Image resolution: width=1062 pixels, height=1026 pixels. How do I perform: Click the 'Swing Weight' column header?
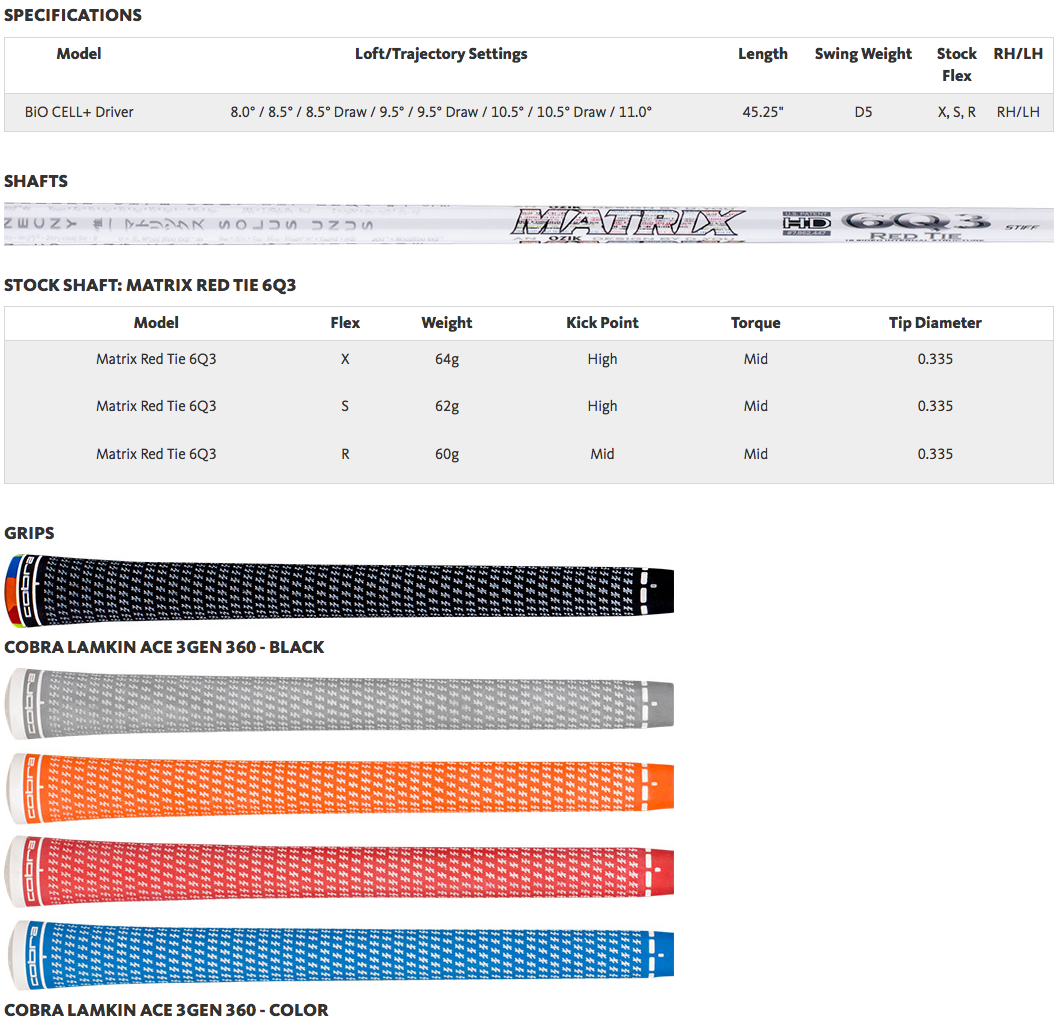pyautogui.click(x=863, y=54)
